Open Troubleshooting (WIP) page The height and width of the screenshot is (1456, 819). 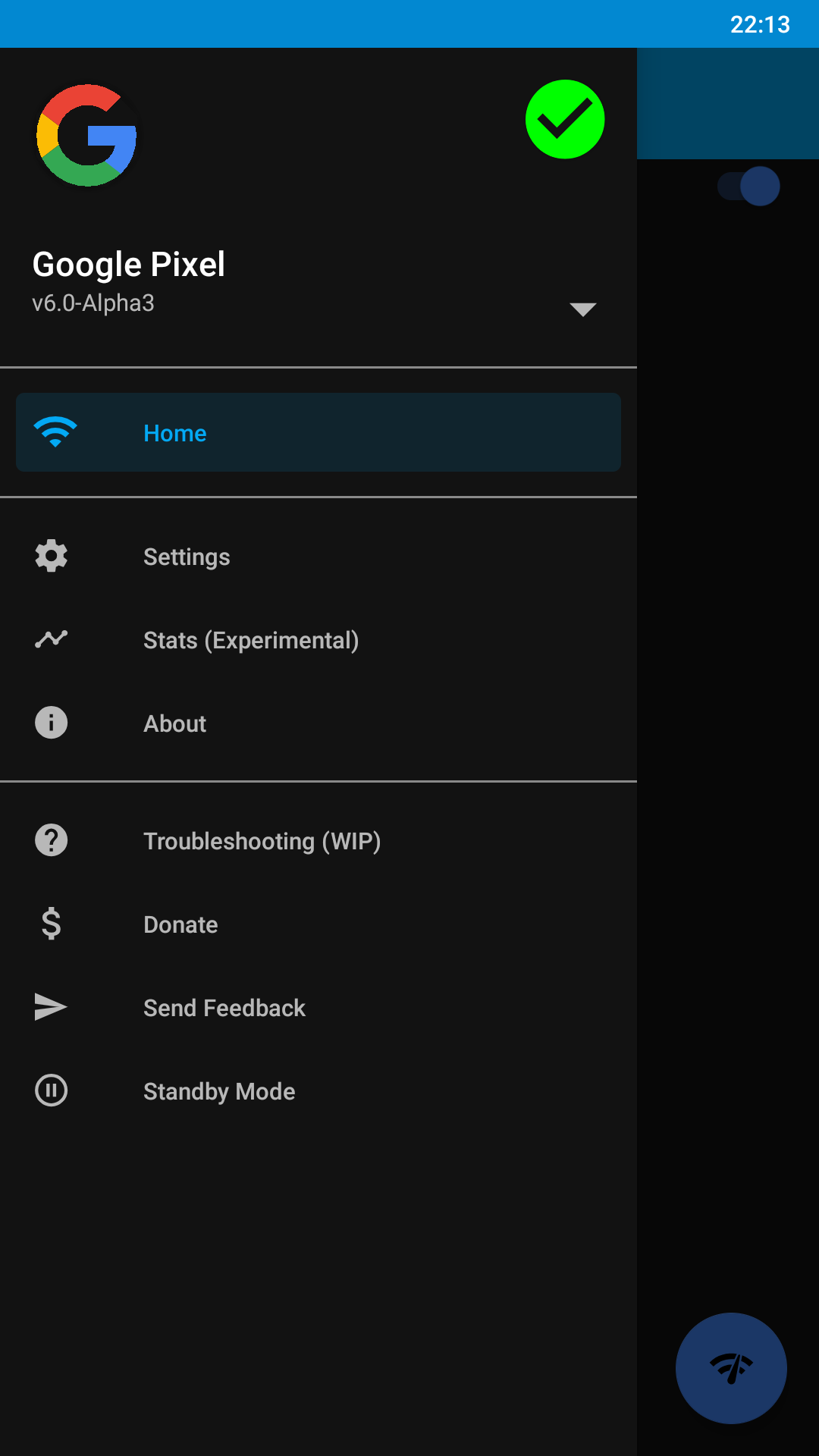262,841
